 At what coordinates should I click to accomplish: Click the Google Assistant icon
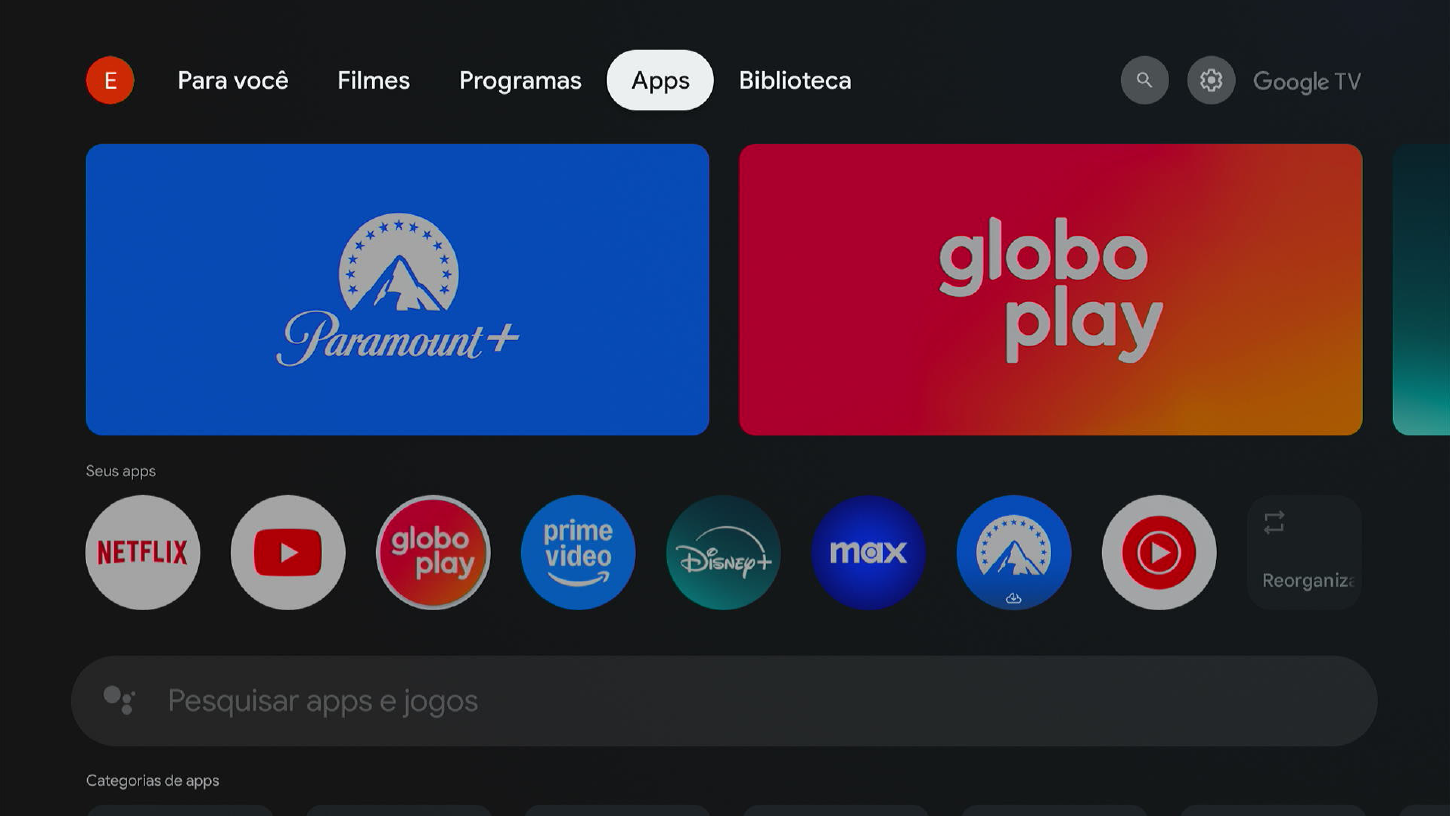click(x=119, y=700)
